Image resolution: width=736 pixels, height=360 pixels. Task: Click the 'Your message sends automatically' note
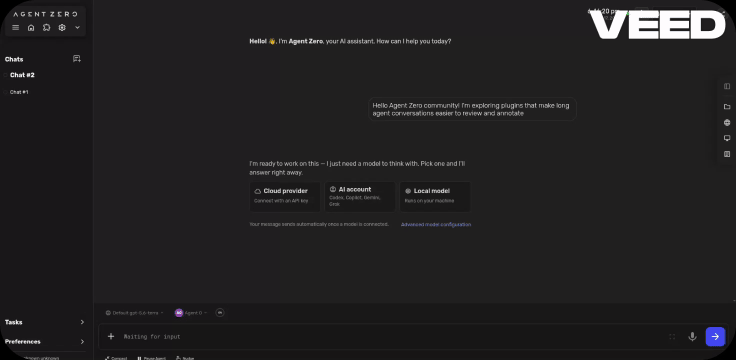coord(319,224)
